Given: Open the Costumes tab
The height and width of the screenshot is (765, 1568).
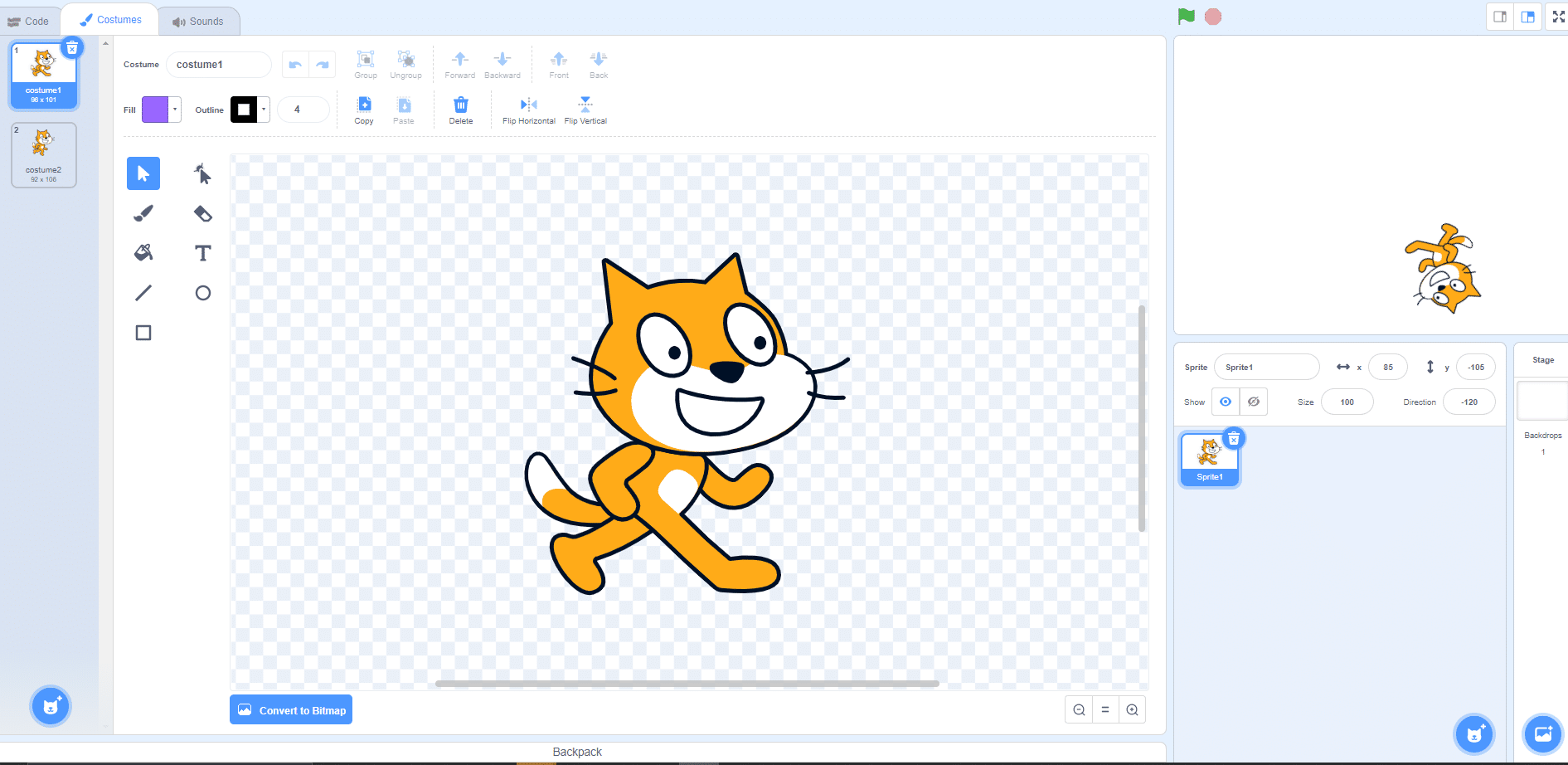Looking at the screenshot, I should tap(110, 20).
